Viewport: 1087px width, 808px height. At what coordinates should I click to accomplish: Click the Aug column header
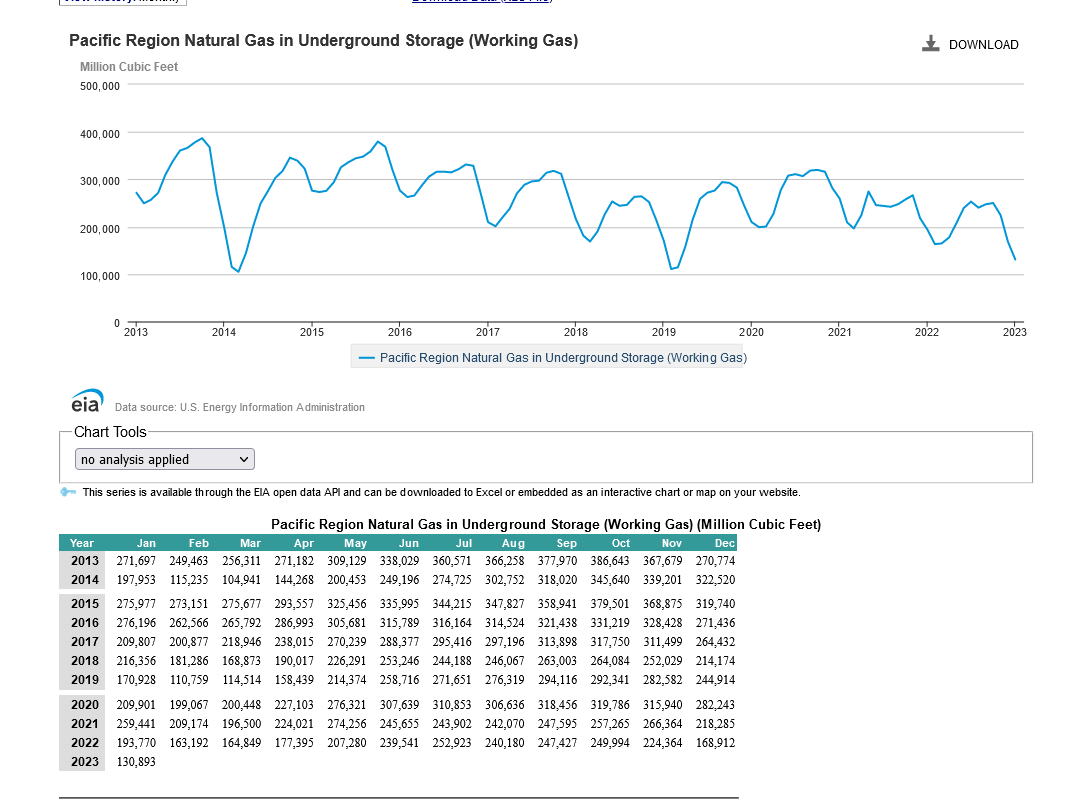pos(514,543)
